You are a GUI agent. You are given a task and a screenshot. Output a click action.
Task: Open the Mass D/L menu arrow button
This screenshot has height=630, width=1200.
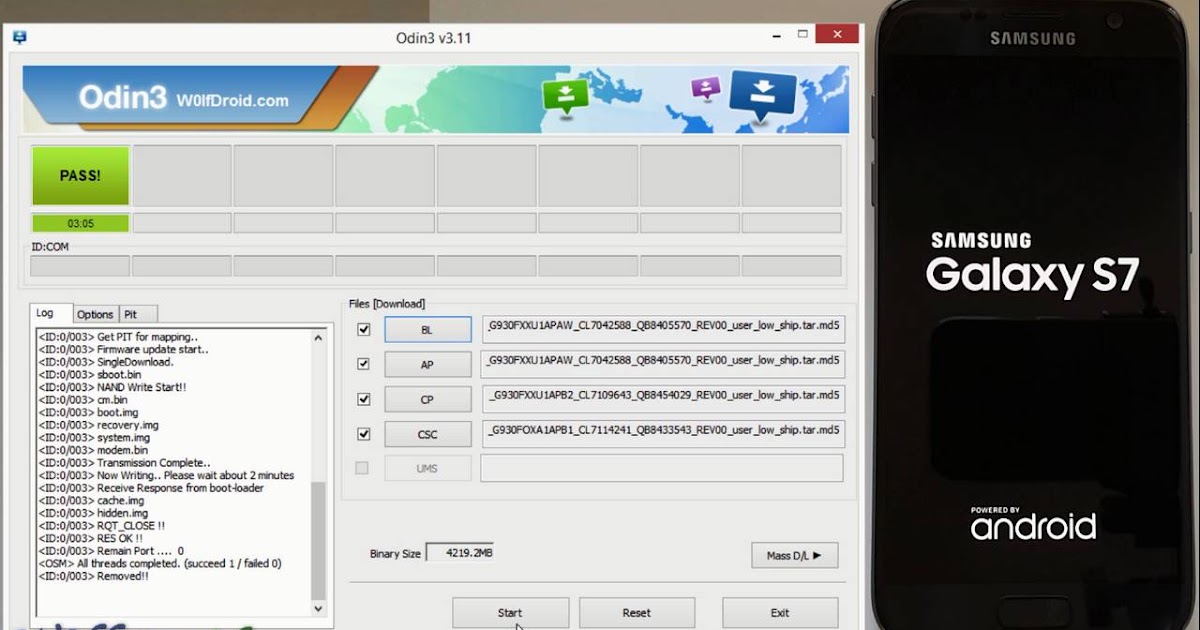click(795, 555)
